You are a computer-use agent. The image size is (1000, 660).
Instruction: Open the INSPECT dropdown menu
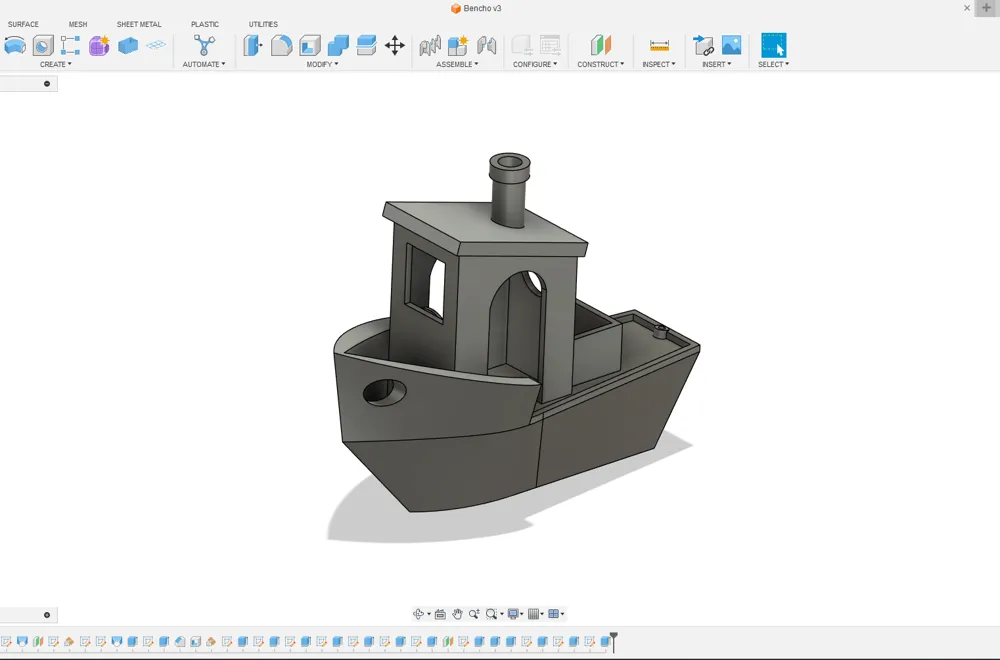tap(659, 64)
